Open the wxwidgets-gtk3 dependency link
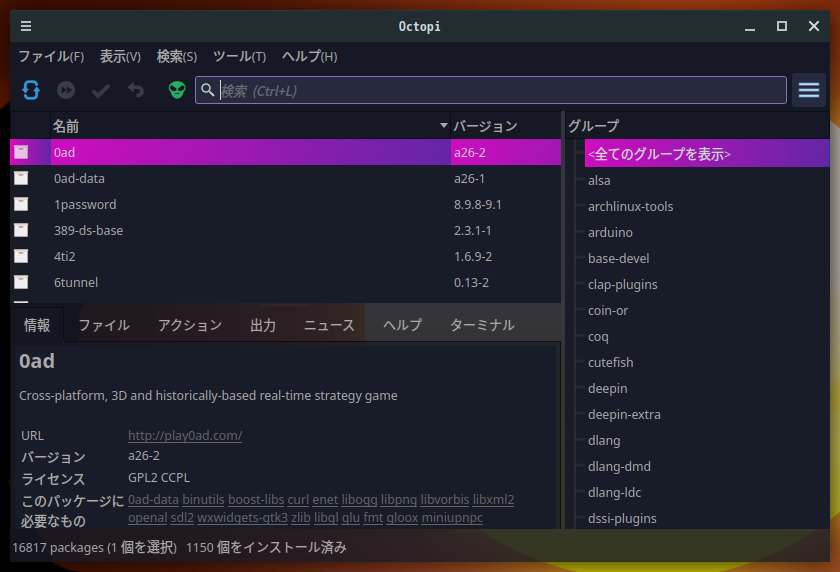The width and height of the screenshot is (840, 572). click(242, 517)
